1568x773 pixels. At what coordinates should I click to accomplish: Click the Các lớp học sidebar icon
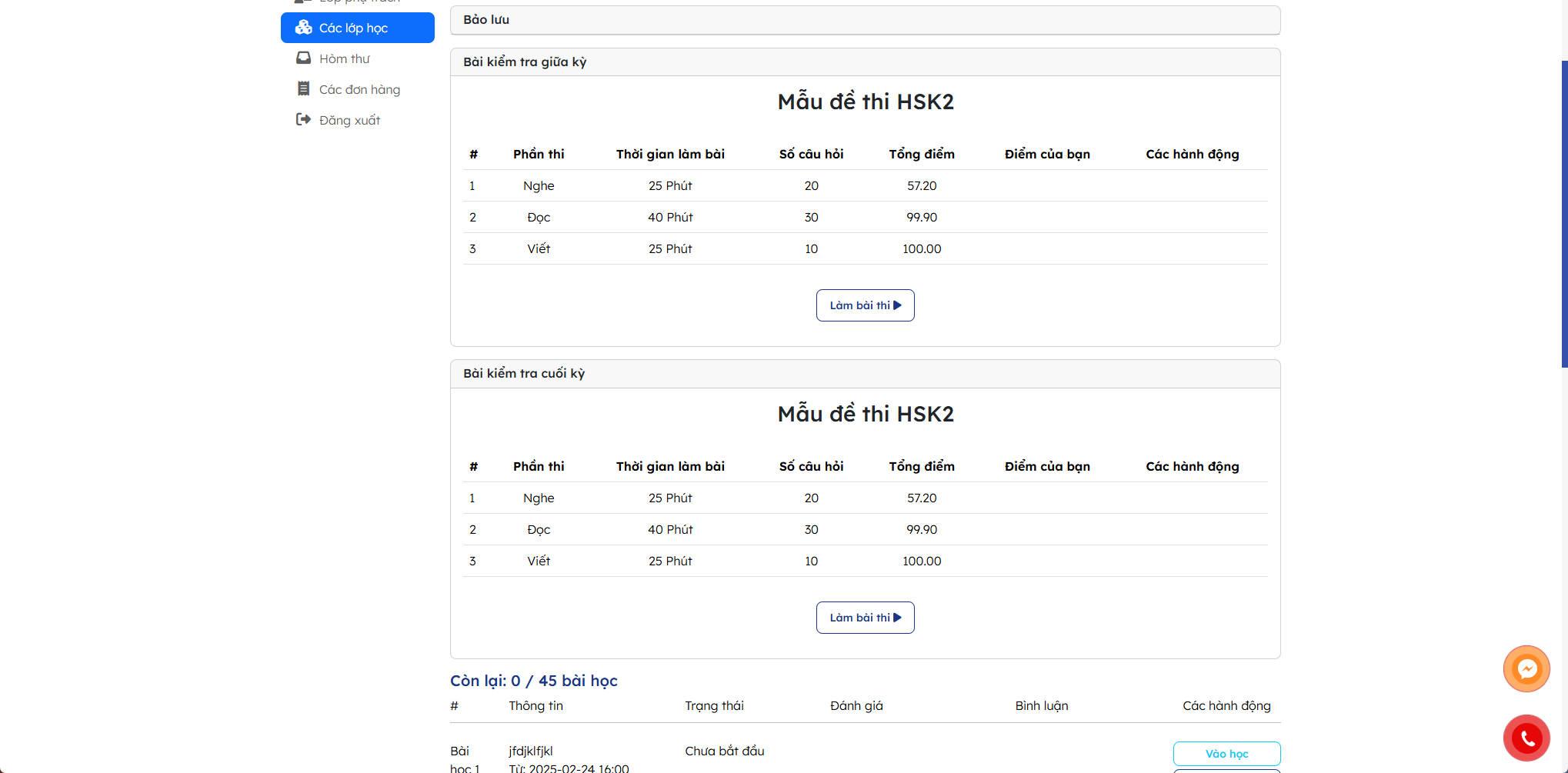coord(304,28)
